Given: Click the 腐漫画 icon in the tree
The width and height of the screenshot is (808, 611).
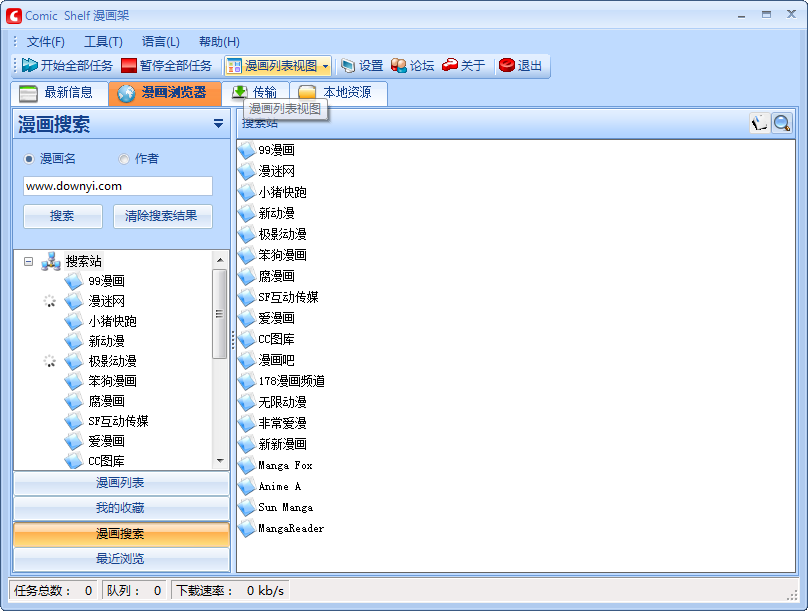Looking at the screenshot, I should 74,401.
